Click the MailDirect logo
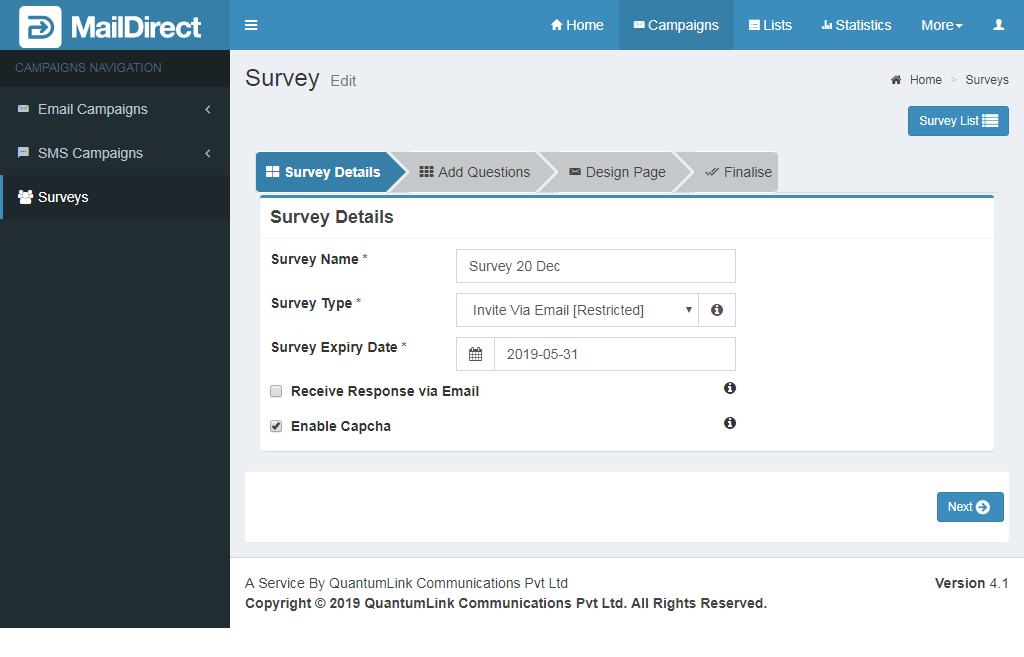The height and width of the screenshot is (657, 1024). (110, 27)
